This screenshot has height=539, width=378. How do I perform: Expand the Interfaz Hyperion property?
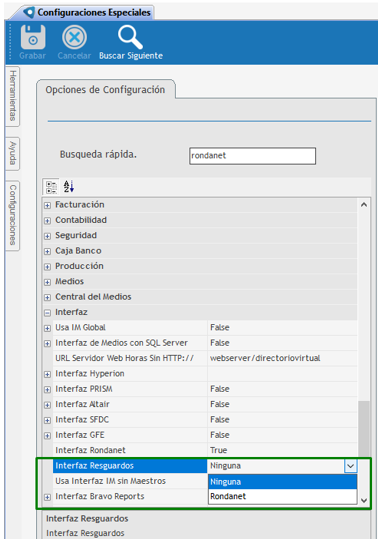click(47, 374)
